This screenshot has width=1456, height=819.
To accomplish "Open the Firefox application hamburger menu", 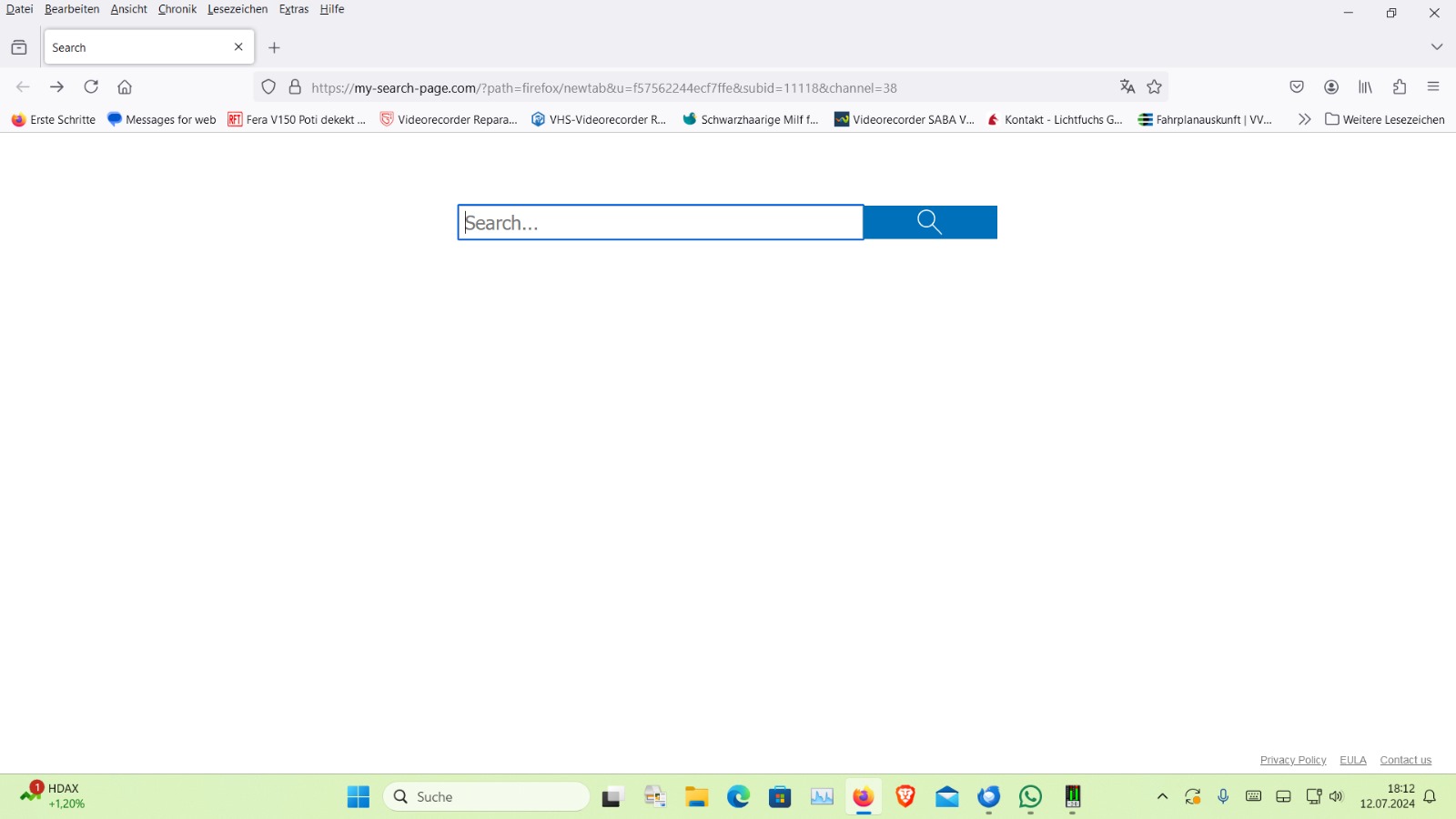I will tap(1433, 87).
